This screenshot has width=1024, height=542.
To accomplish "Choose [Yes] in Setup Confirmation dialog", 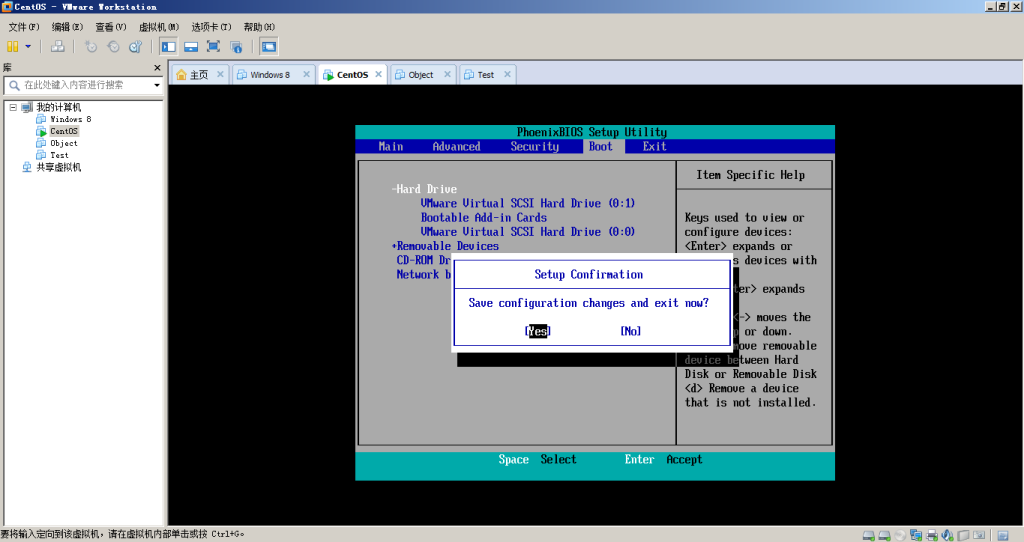I will tap(537, 331).
